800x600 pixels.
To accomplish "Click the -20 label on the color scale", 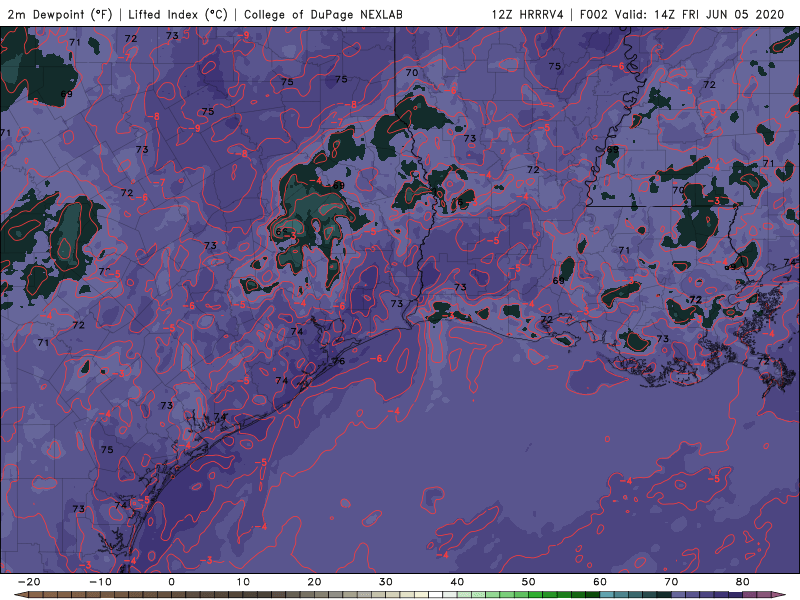I will pos(29,582).
